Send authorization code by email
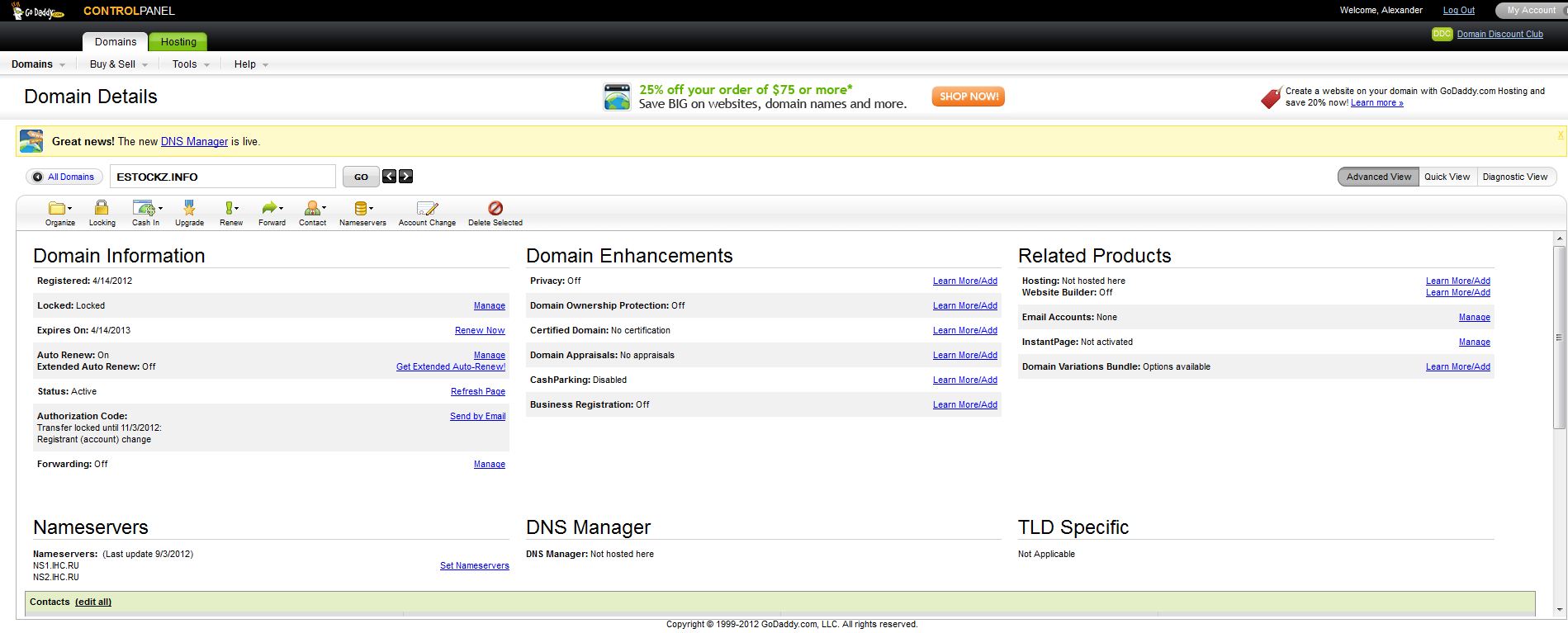The image size is (1568, 633). [477, 416]
